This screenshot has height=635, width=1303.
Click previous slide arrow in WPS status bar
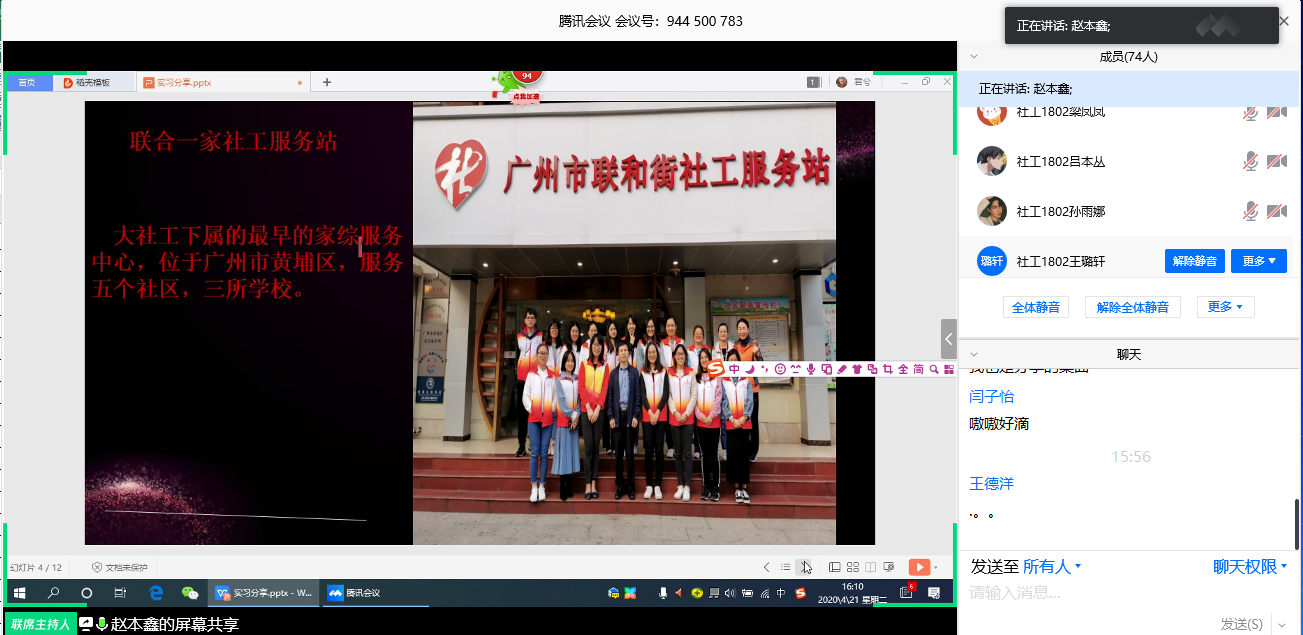click(x=767, y=567)
